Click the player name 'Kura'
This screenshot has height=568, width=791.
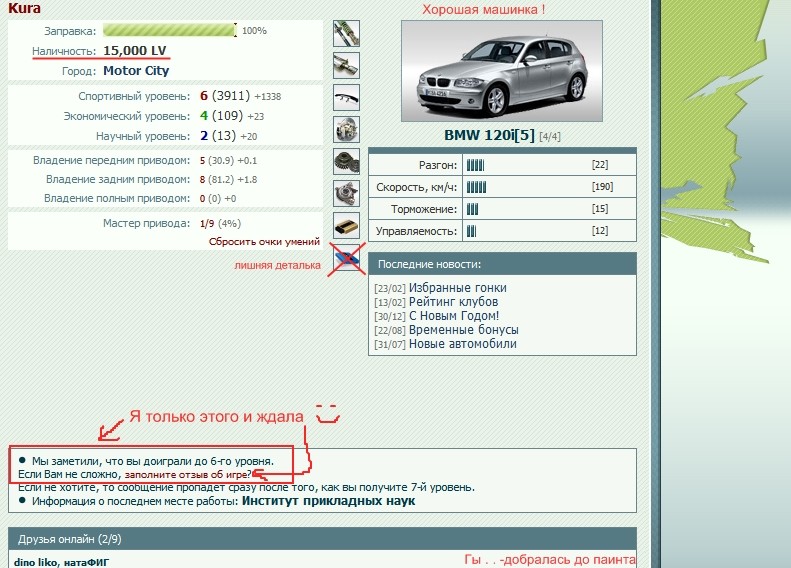click(x=24, y=8)
